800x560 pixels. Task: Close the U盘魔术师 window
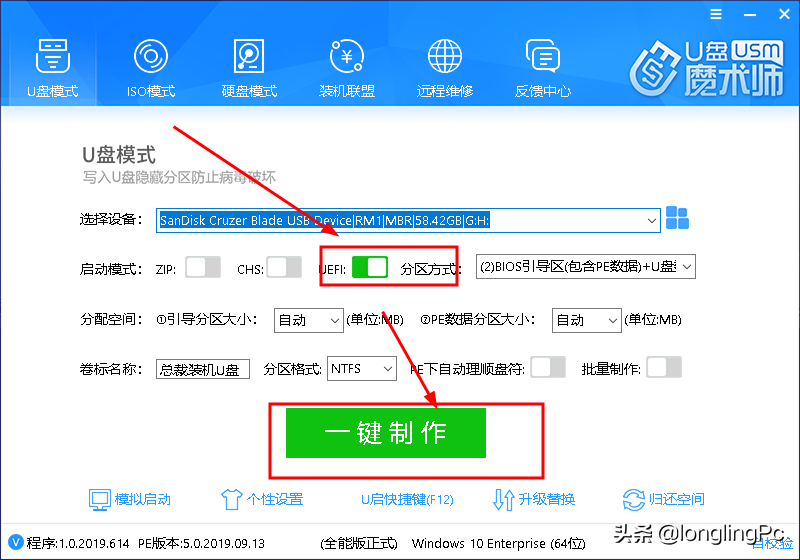point(784,14)
